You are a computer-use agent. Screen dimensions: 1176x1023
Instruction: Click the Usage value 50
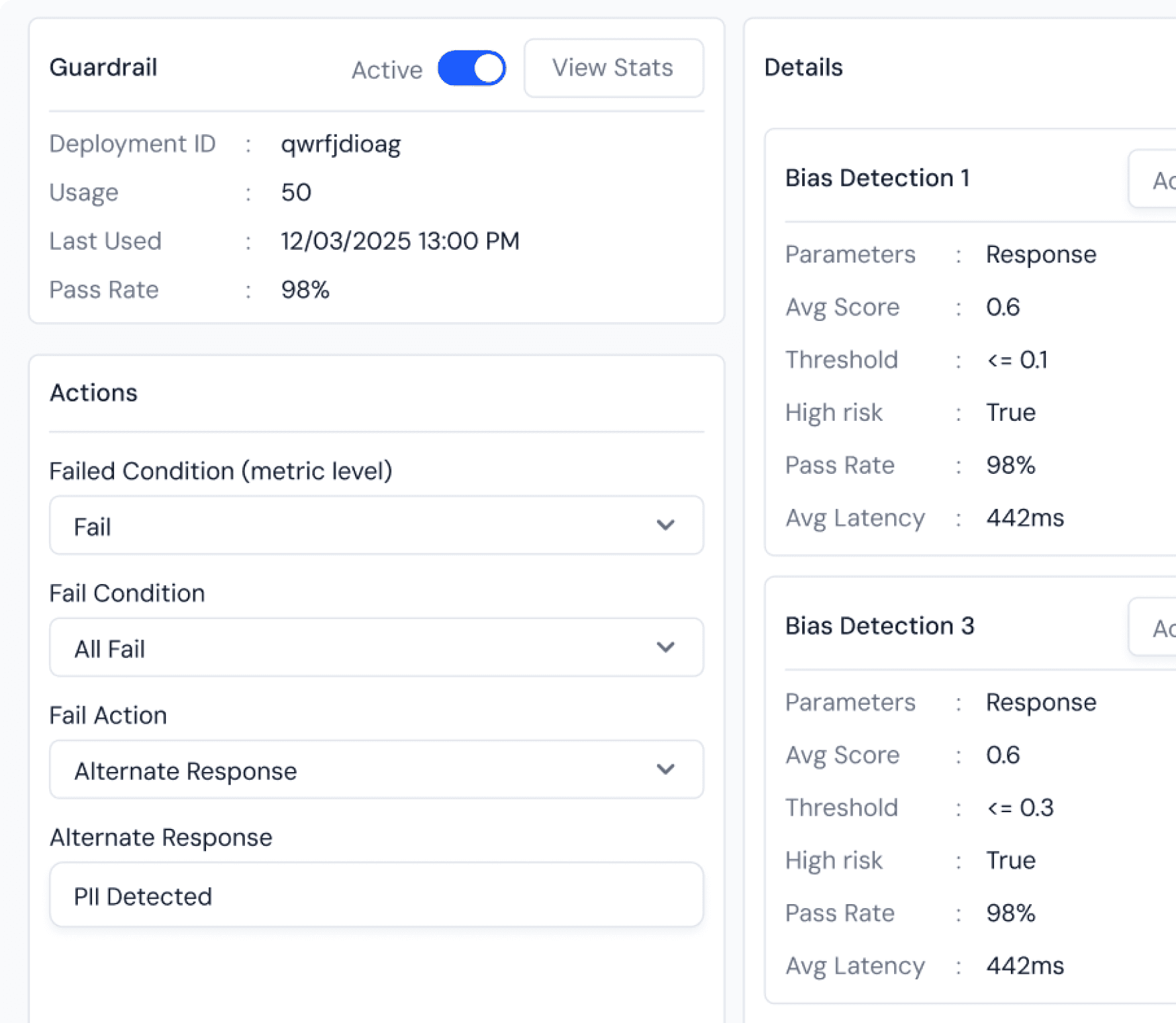pyautogui.click(x=296, y=193)
